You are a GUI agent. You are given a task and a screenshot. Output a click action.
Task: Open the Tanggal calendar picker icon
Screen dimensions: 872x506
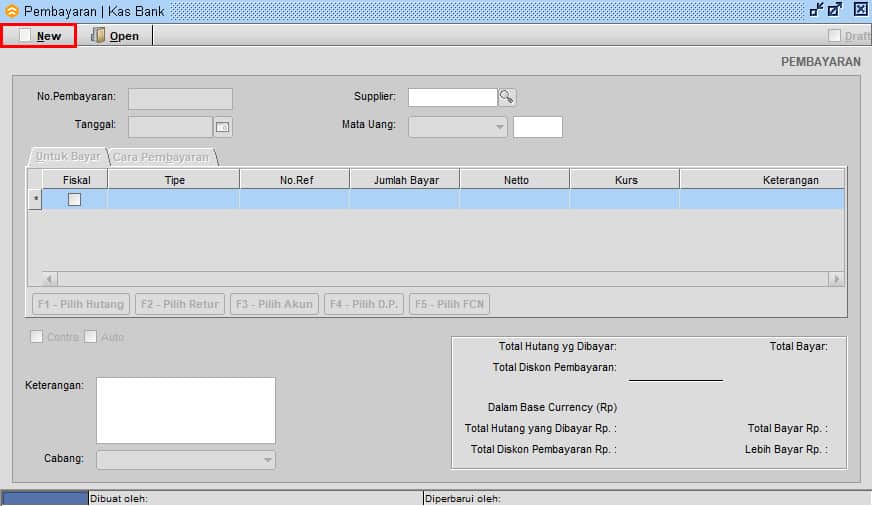tap(223, 126)
